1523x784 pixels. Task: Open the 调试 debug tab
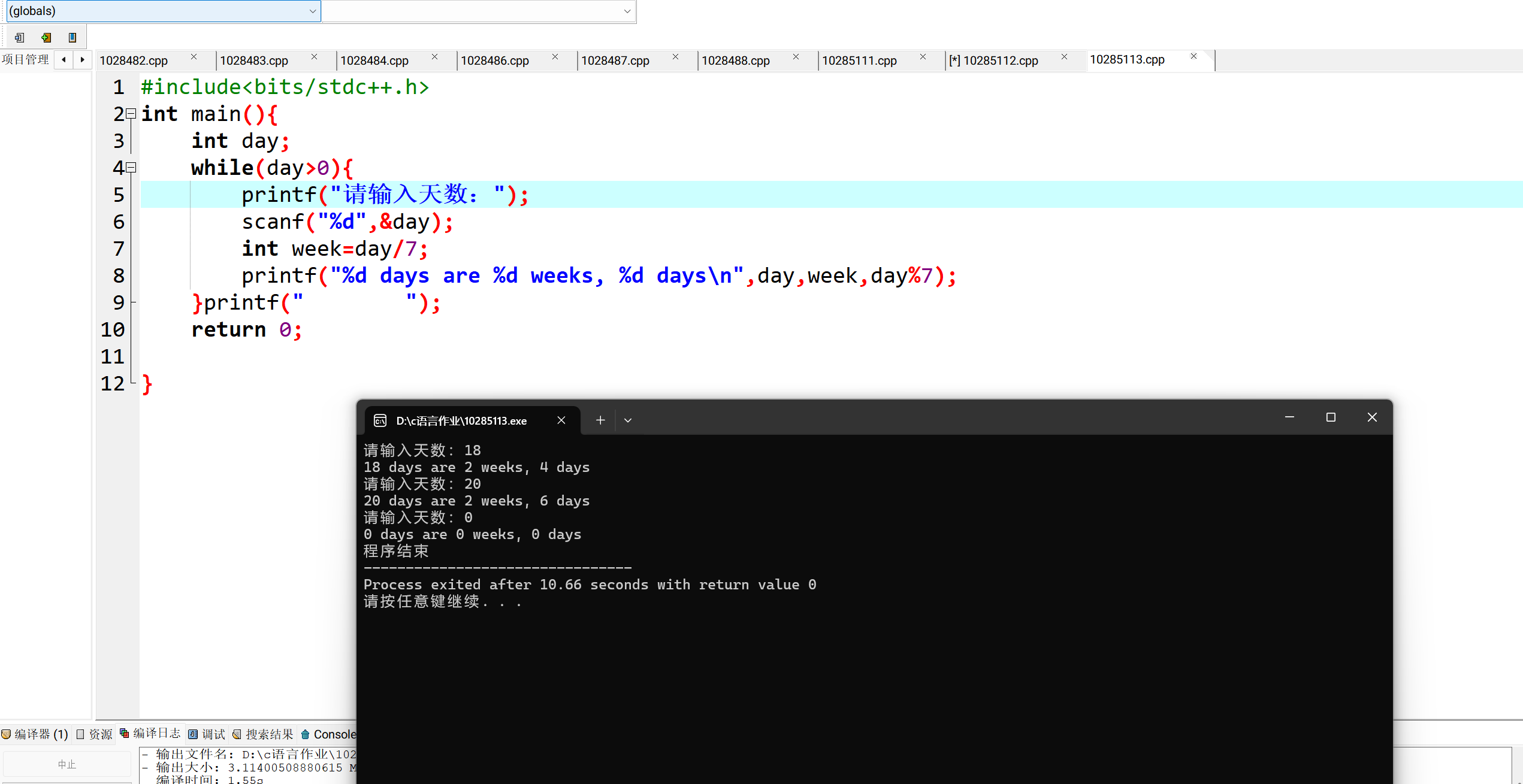click(x=207, y=734)
